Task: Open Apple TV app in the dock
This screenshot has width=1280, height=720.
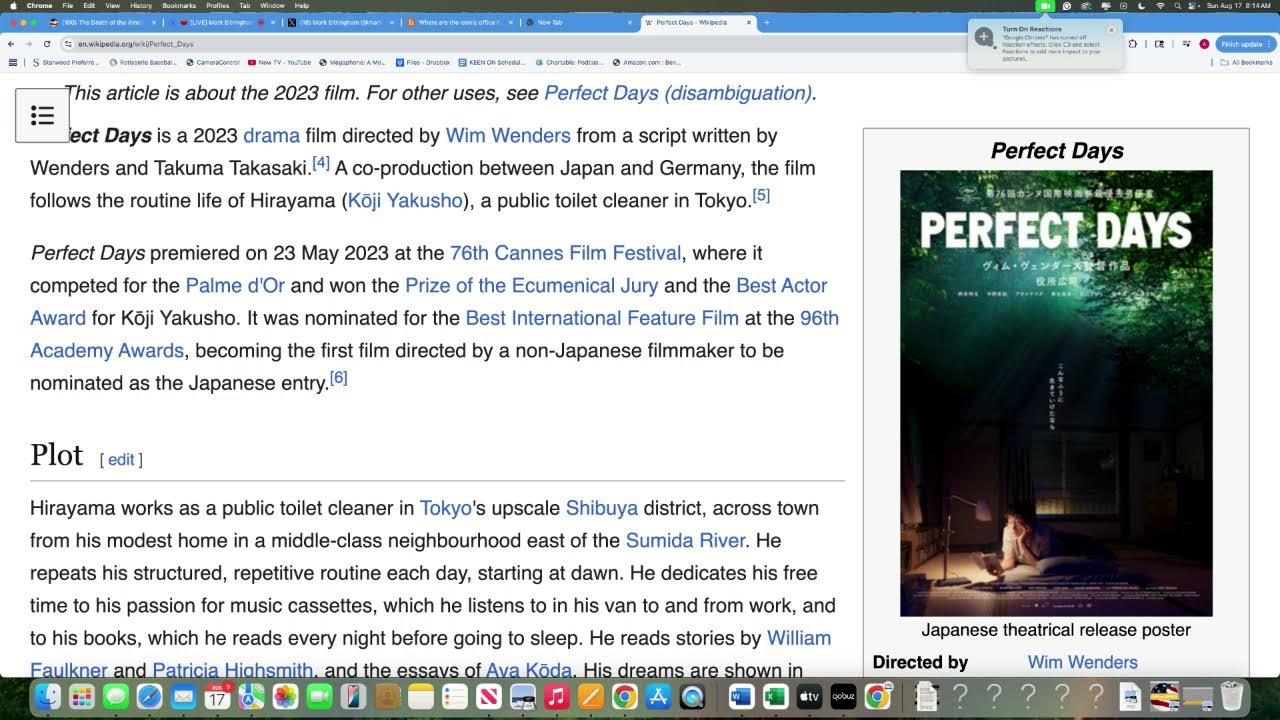Action: pos(809,696)
